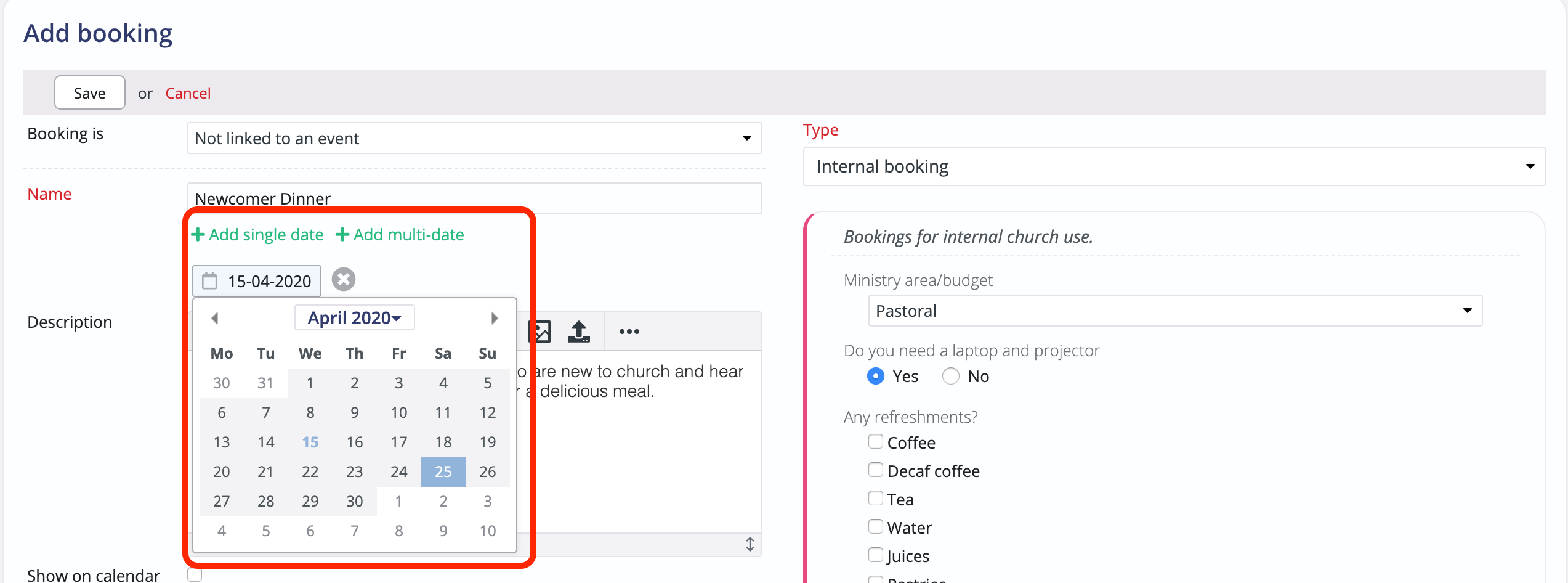Add a multi-date to the booking

click(400, 234)
